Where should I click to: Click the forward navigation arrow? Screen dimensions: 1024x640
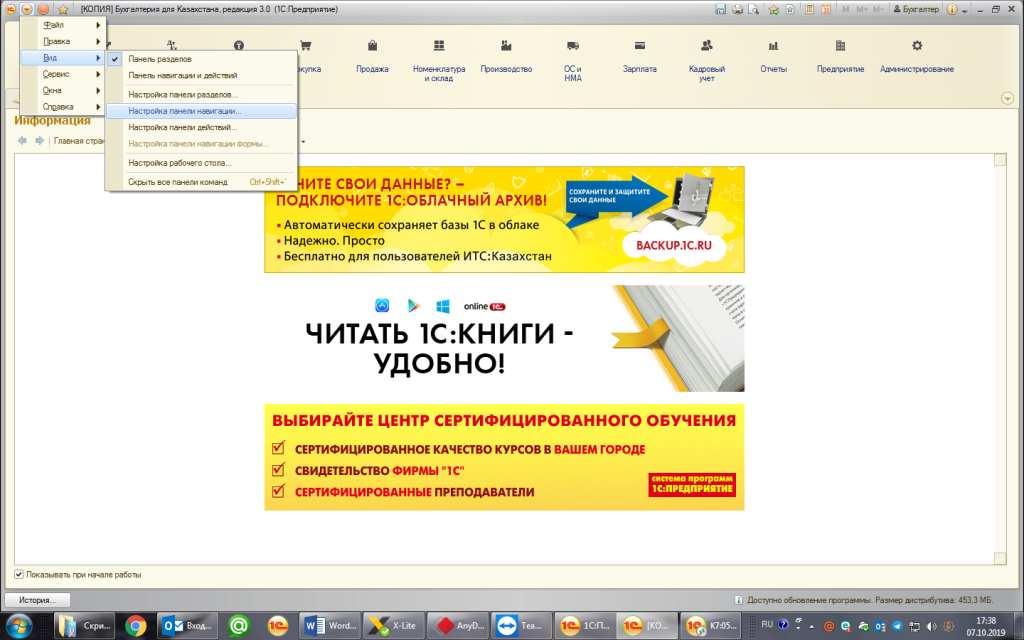[39, 140]
